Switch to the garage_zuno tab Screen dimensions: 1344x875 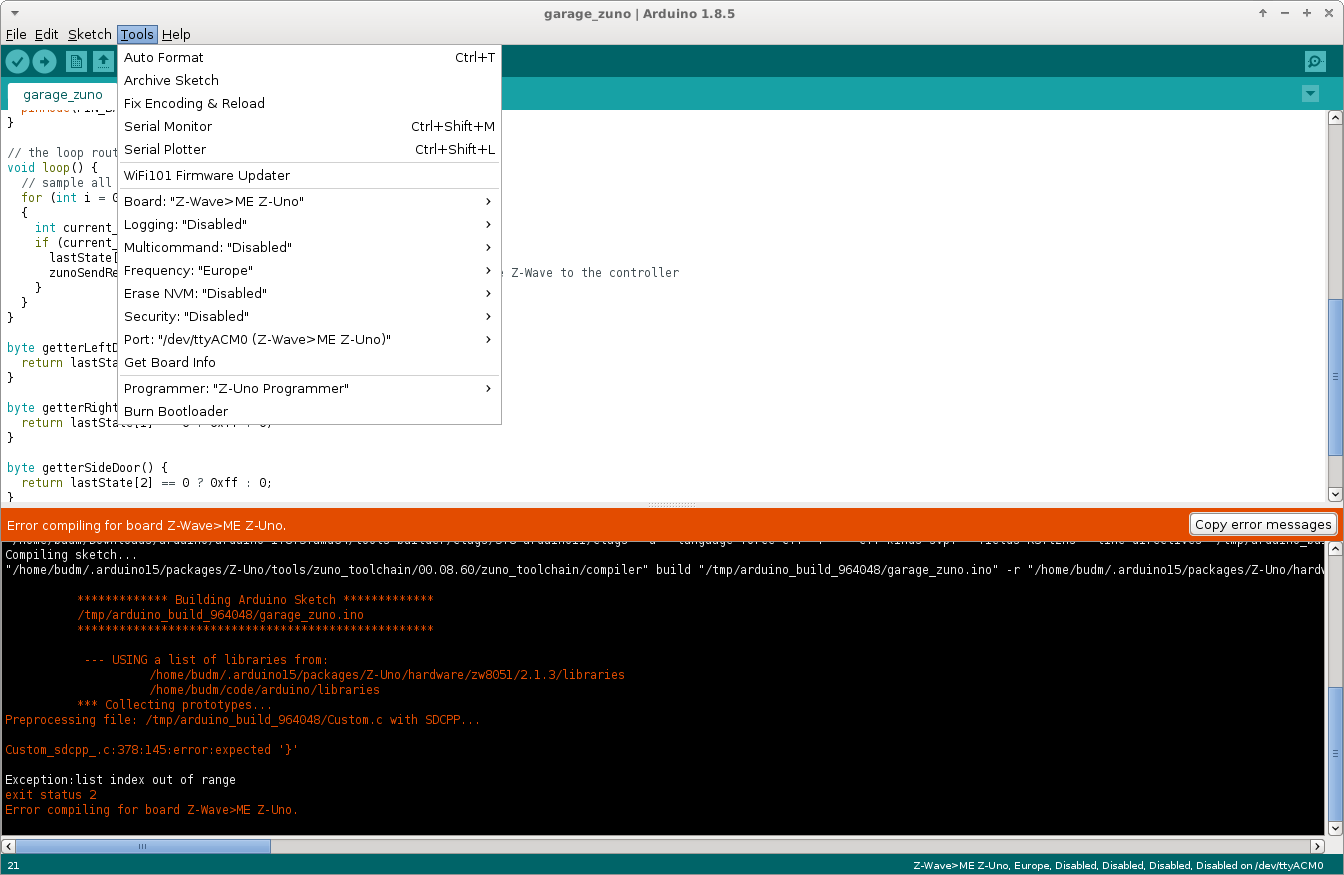[62, 95]
